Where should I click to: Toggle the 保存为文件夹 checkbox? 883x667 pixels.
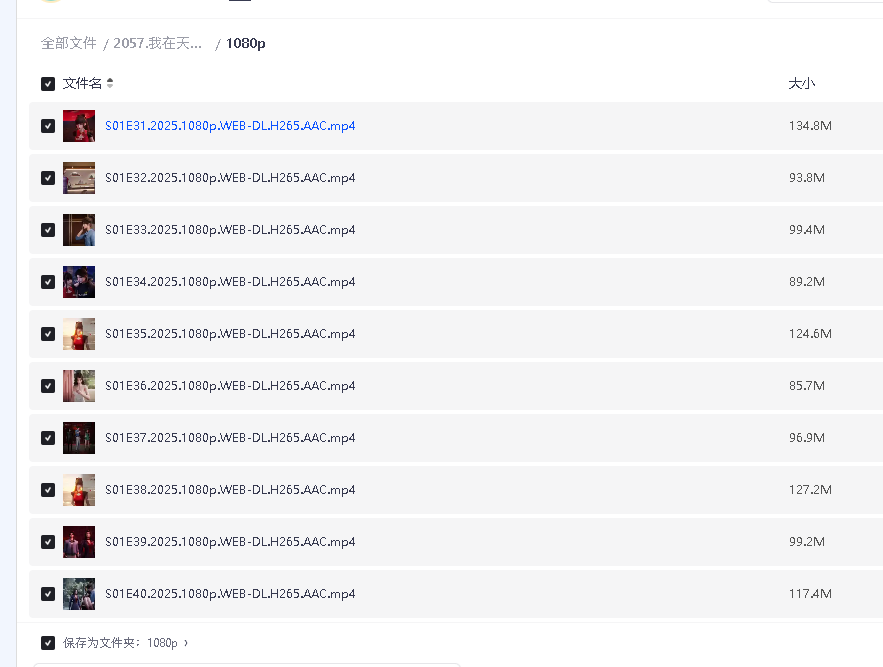pos(48,643)
